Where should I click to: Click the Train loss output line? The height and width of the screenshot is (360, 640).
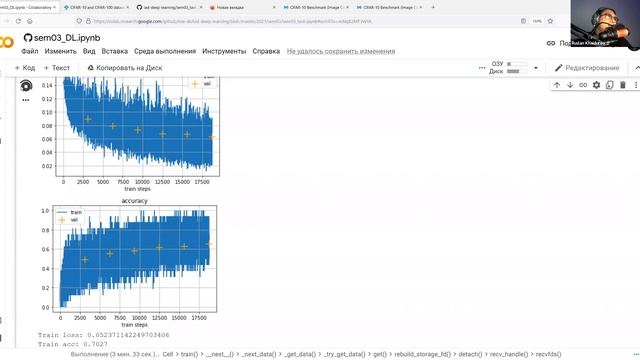point(104,335)
